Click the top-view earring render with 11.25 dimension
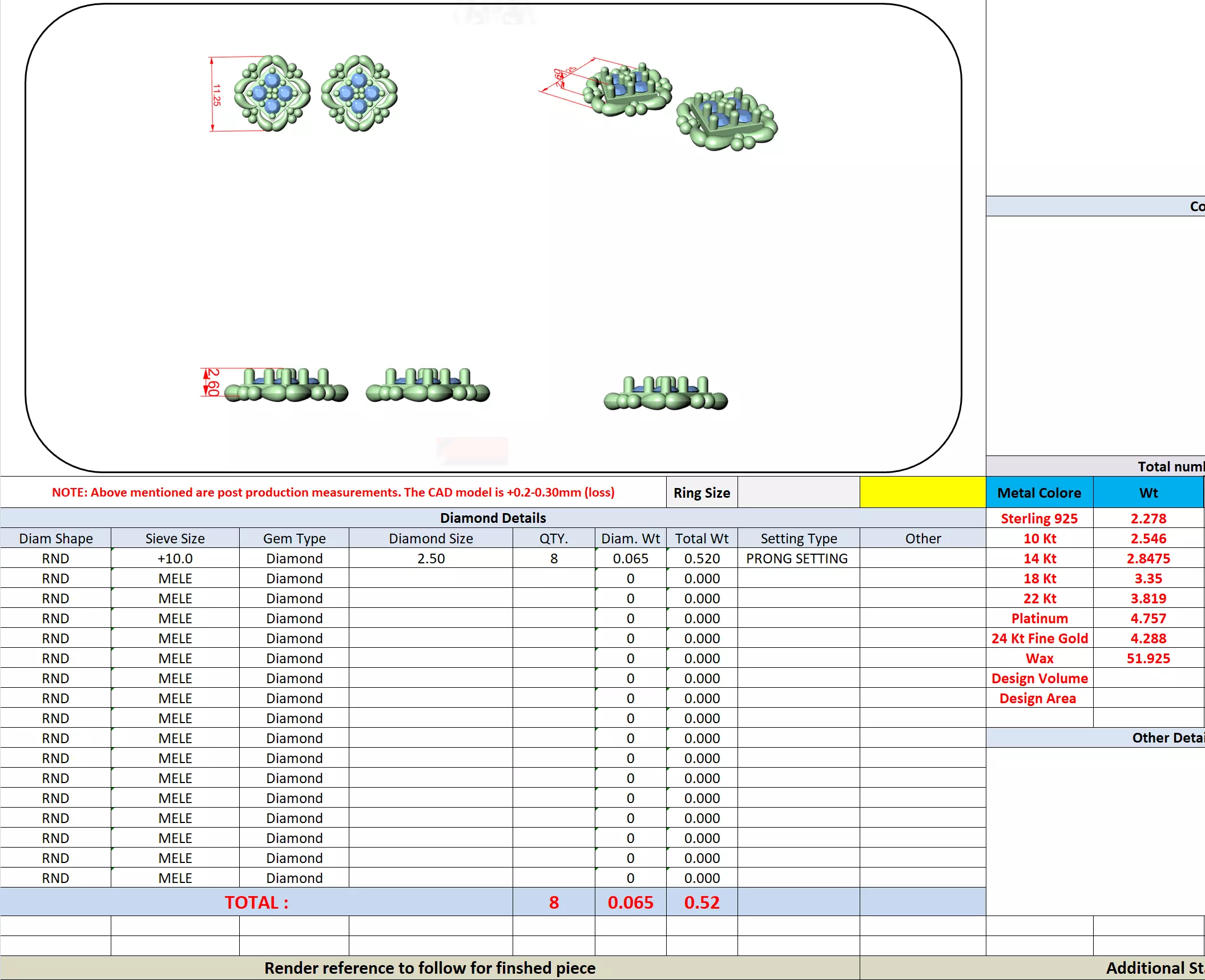Image resolution: width=1205 pixels, height=980 pixels. [x=272, y=93]
